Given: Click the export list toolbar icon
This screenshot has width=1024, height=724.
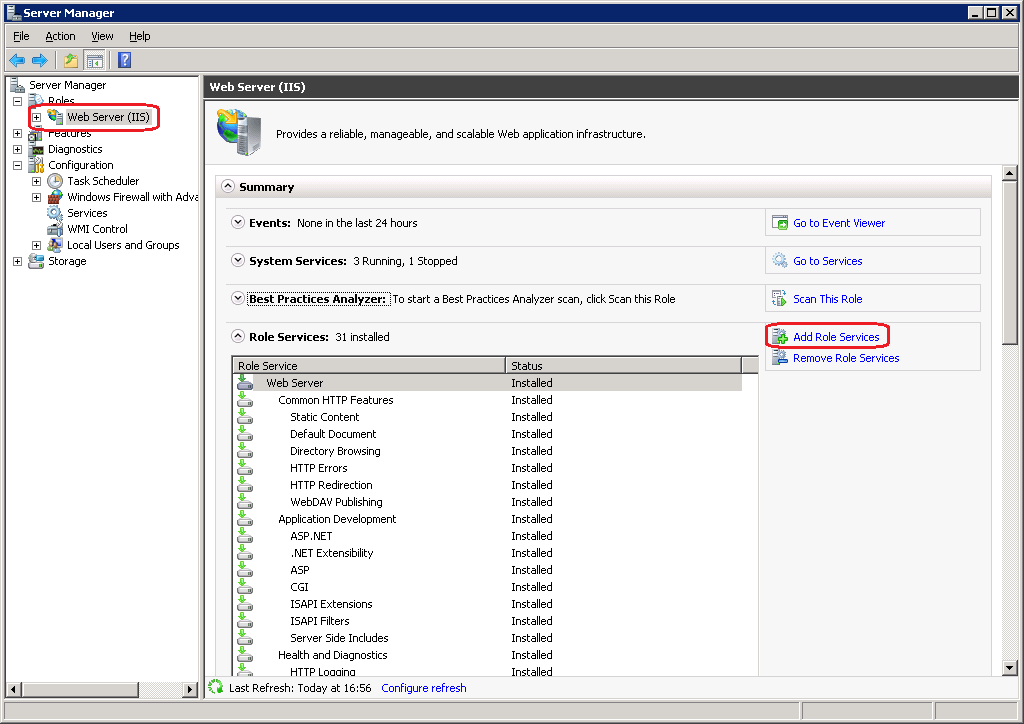Looking at the screenshot, I should tap(70, 60).
